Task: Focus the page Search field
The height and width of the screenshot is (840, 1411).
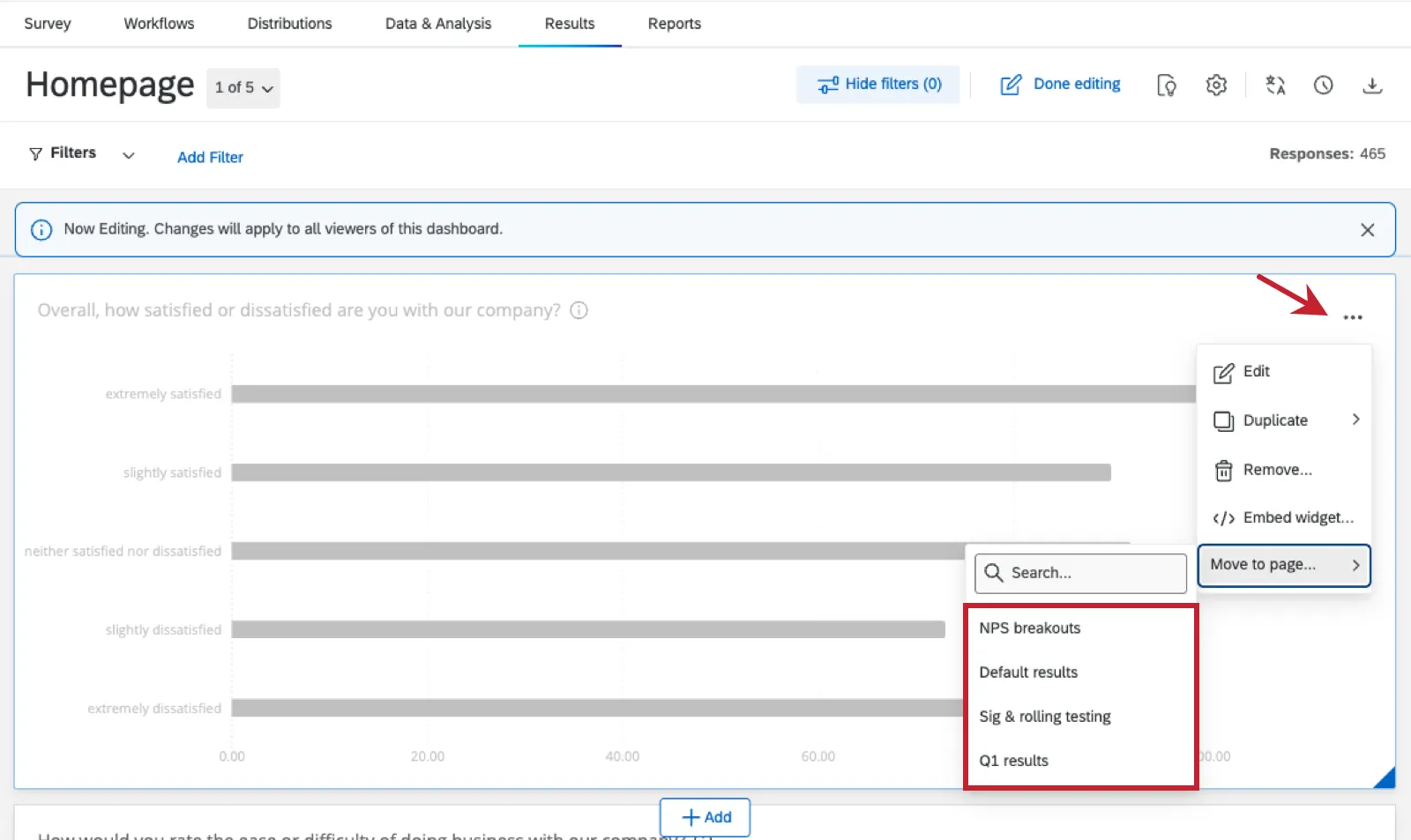Action: (x=1081, y=574)
